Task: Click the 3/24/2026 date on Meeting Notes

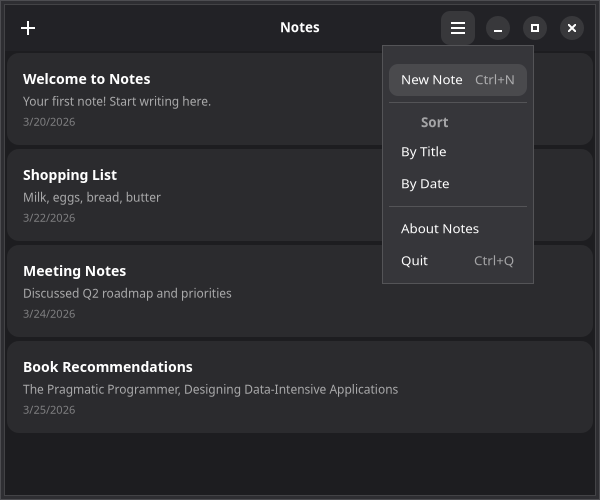Action: [49, 314]
